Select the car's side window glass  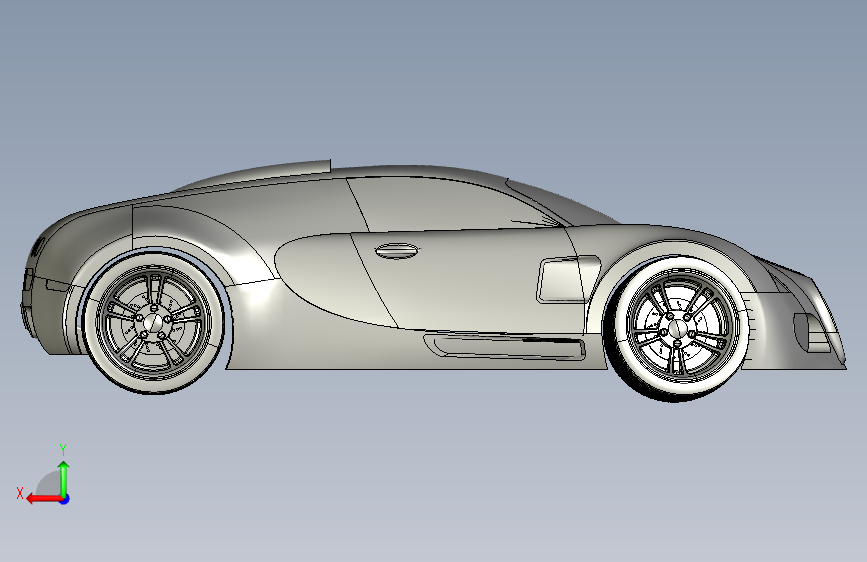pyautogui.click(x=451, y=203)
